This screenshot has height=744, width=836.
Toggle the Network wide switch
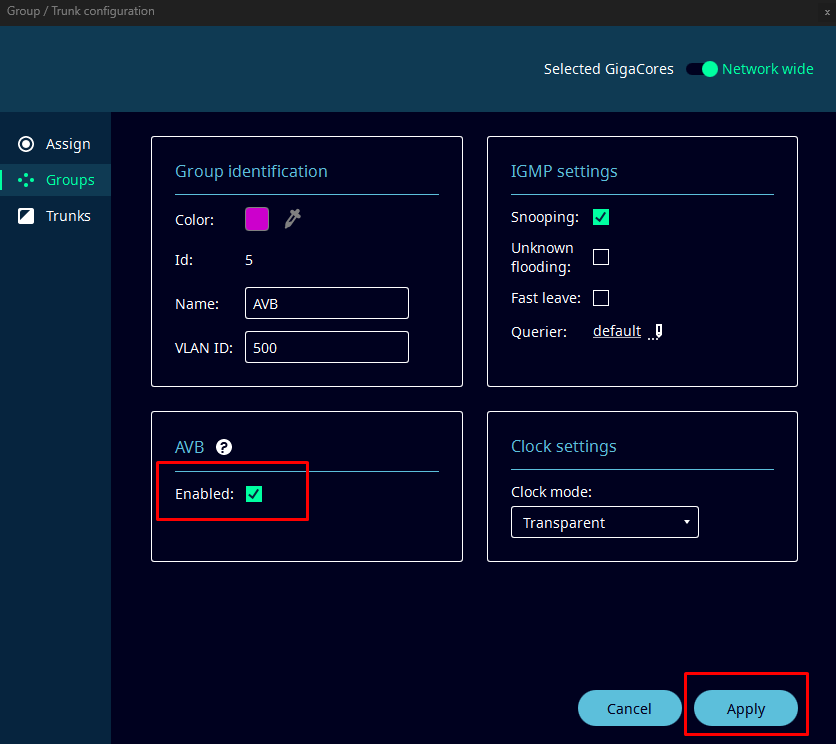pos(702,69)
